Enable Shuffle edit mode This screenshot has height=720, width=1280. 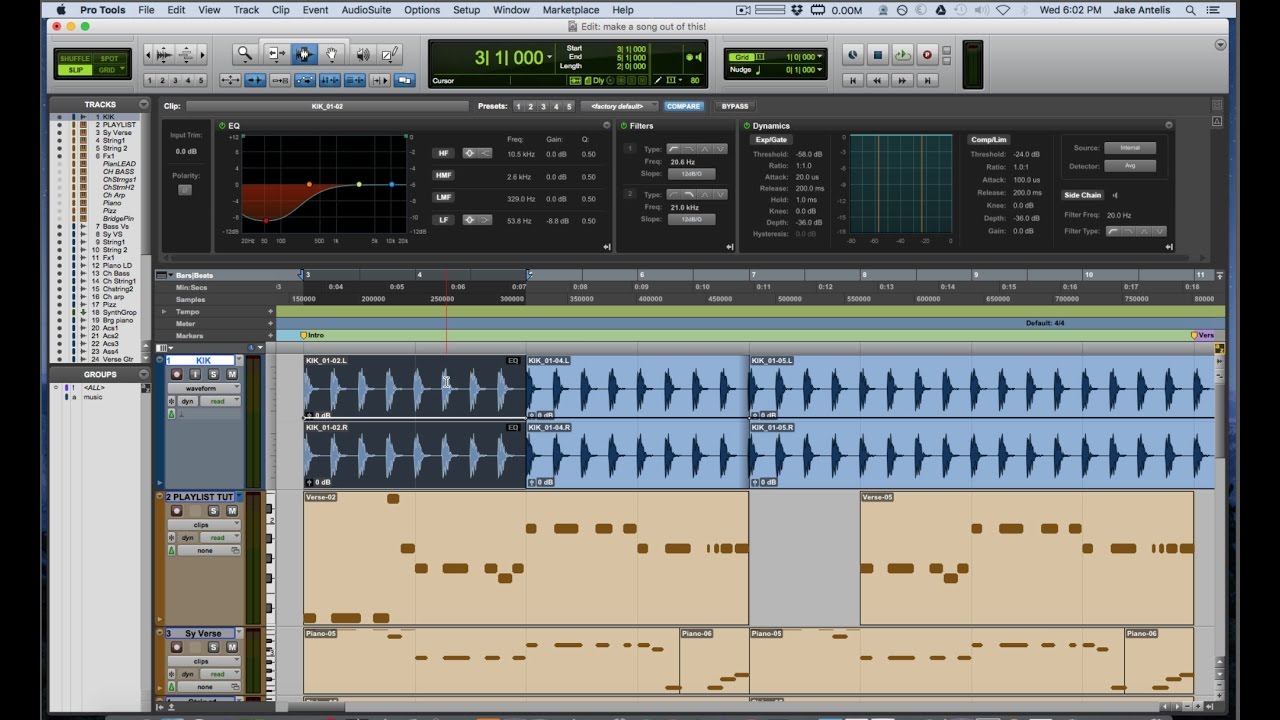coord(76,59)
